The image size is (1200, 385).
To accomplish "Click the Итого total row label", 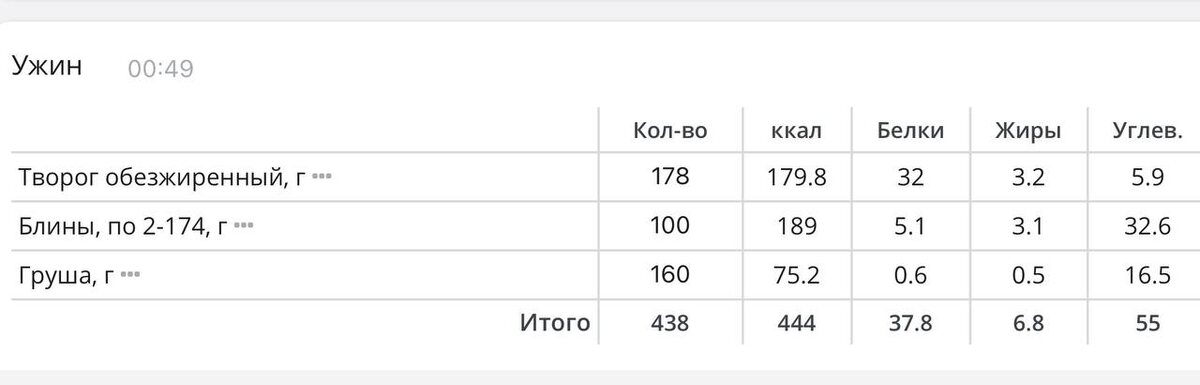I will point(555,323).
